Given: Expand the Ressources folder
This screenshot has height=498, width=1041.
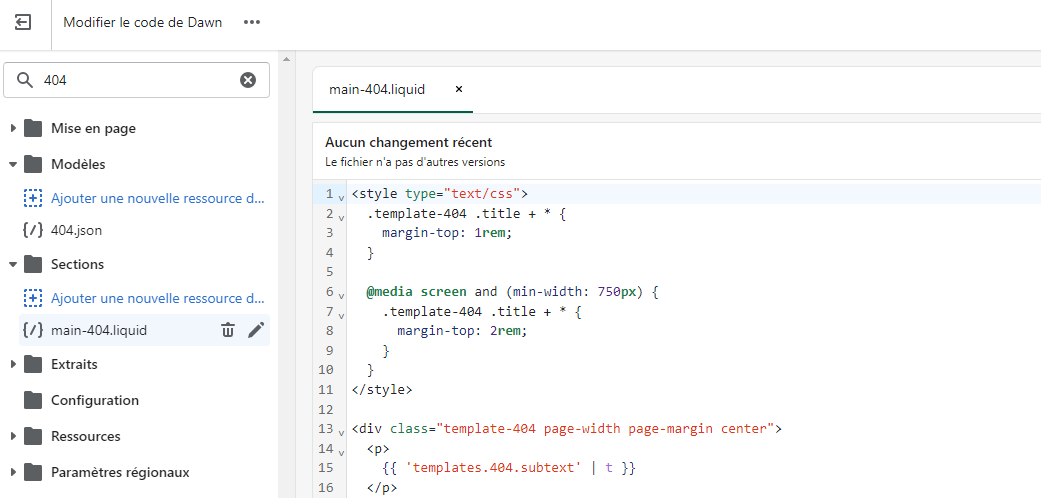Looking at the screenshot, I should tap(13, 436).
